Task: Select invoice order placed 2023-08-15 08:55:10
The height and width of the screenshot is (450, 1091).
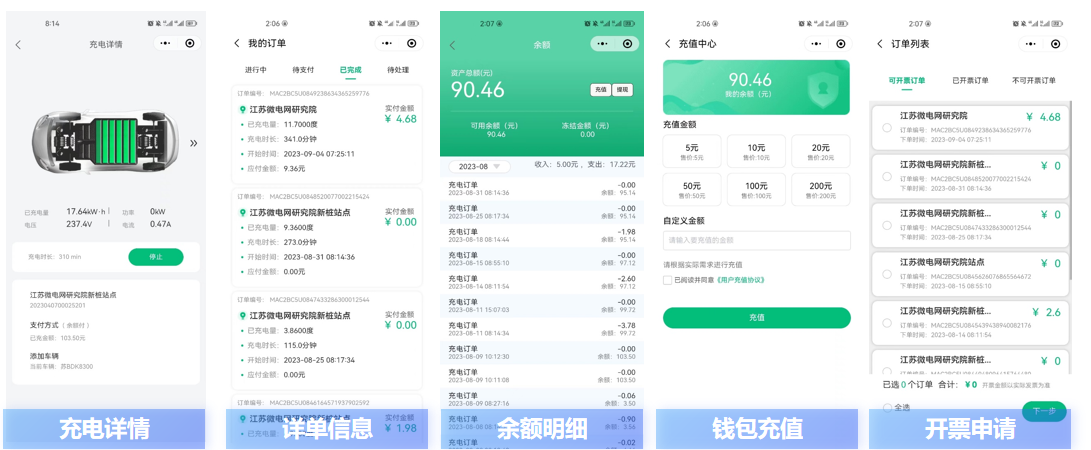Action: (x=886, y=273)
